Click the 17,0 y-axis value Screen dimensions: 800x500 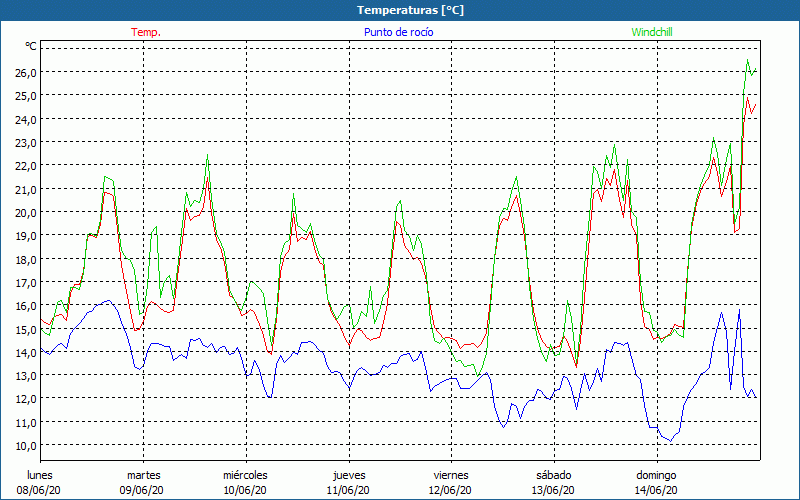pos(26,283)
